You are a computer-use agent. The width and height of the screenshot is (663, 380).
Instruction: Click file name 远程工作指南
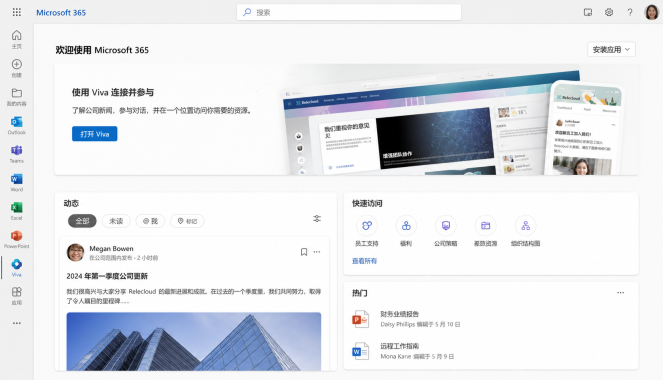point(400,346)
